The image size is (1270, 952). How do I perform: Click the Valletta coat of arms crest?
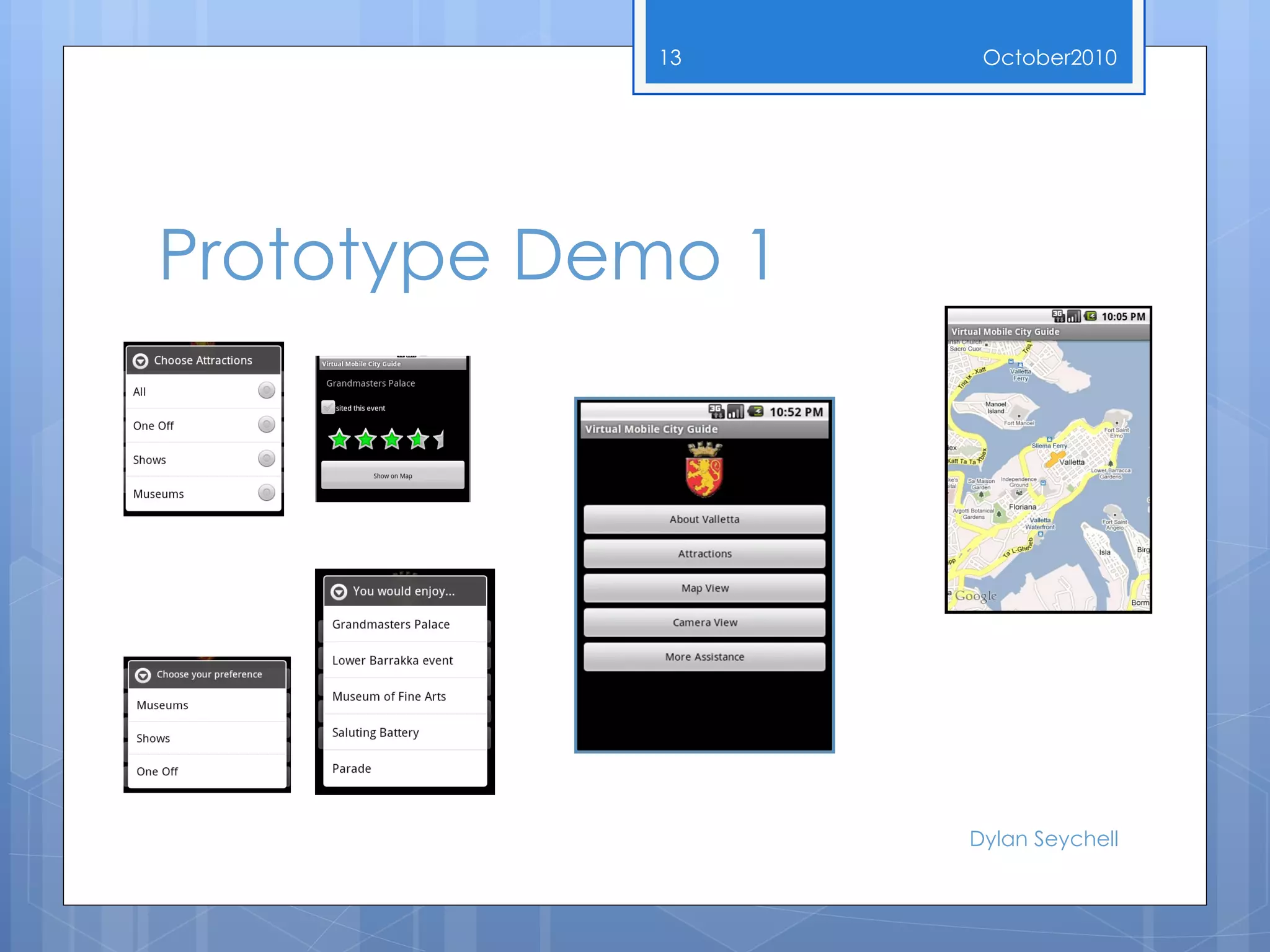[704, 470]
